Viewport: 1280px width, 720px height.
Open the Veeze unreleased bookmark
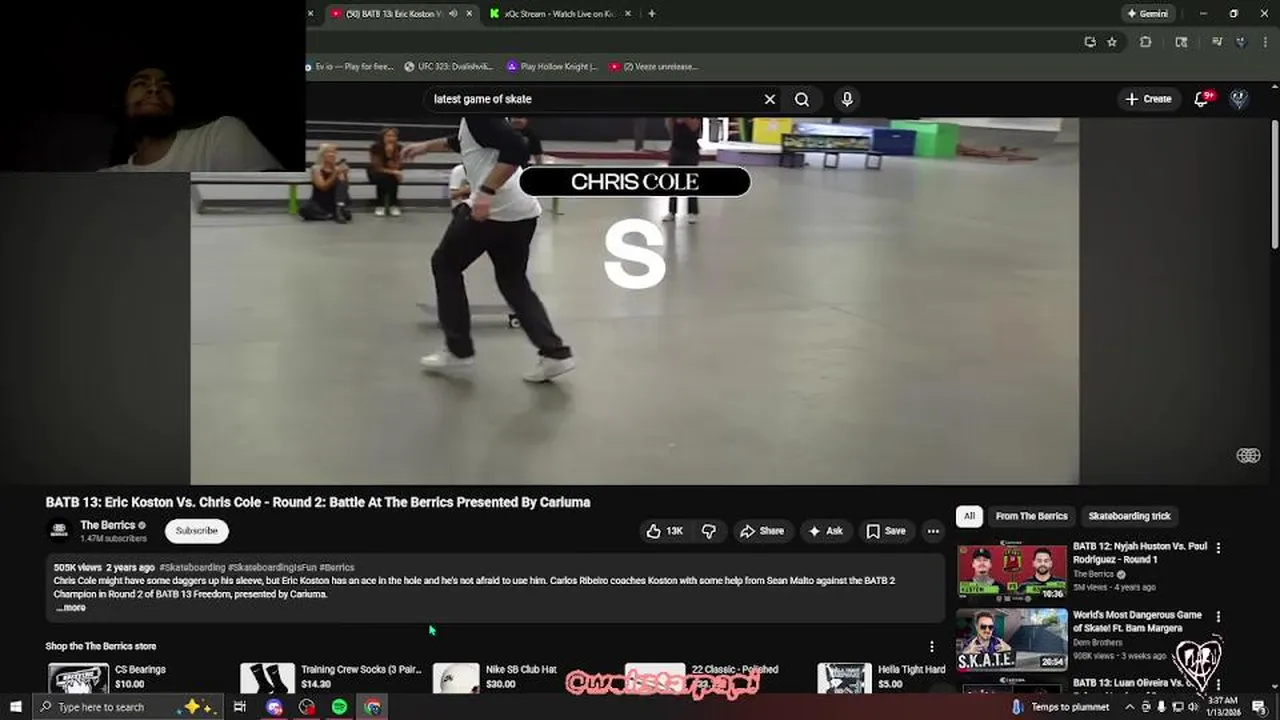pyautogui.click(x=653, y=67)
